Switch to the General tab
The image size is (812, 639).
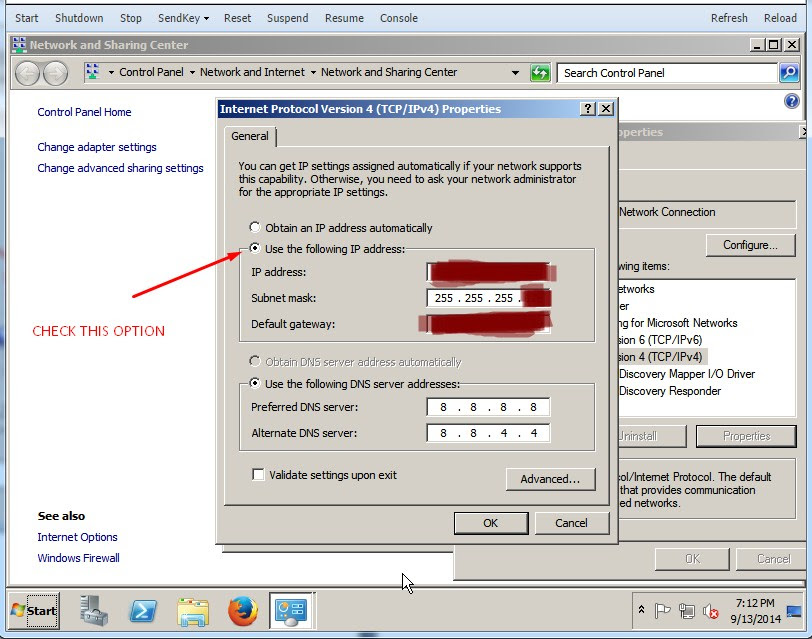250,136
